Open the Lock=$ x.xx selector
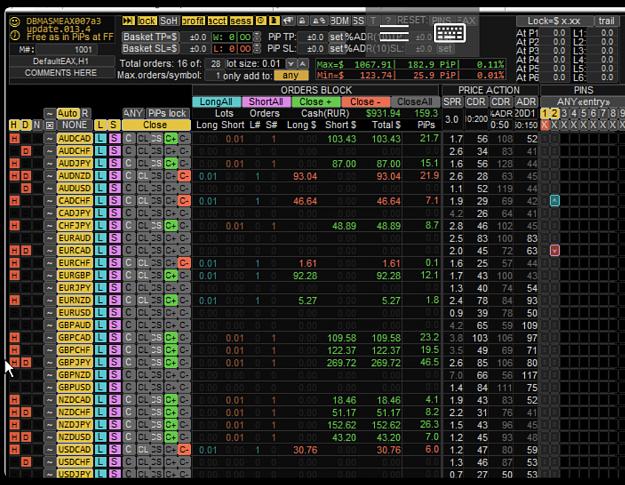The width and height of the screenshot is (625, 485). pyautogui.click(x=554, y=21)
